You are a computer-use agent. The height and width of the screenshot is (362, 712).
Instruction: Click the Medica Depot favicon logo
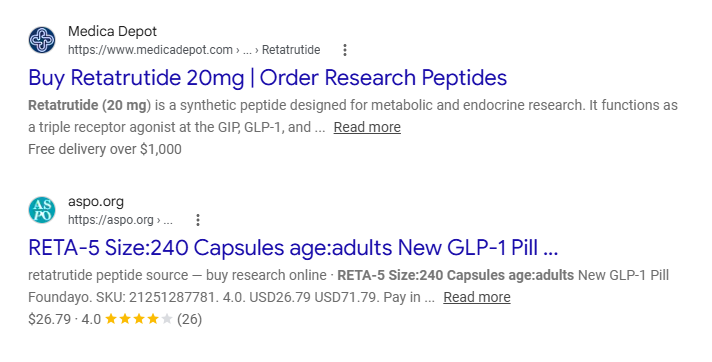tap(42, 40)
